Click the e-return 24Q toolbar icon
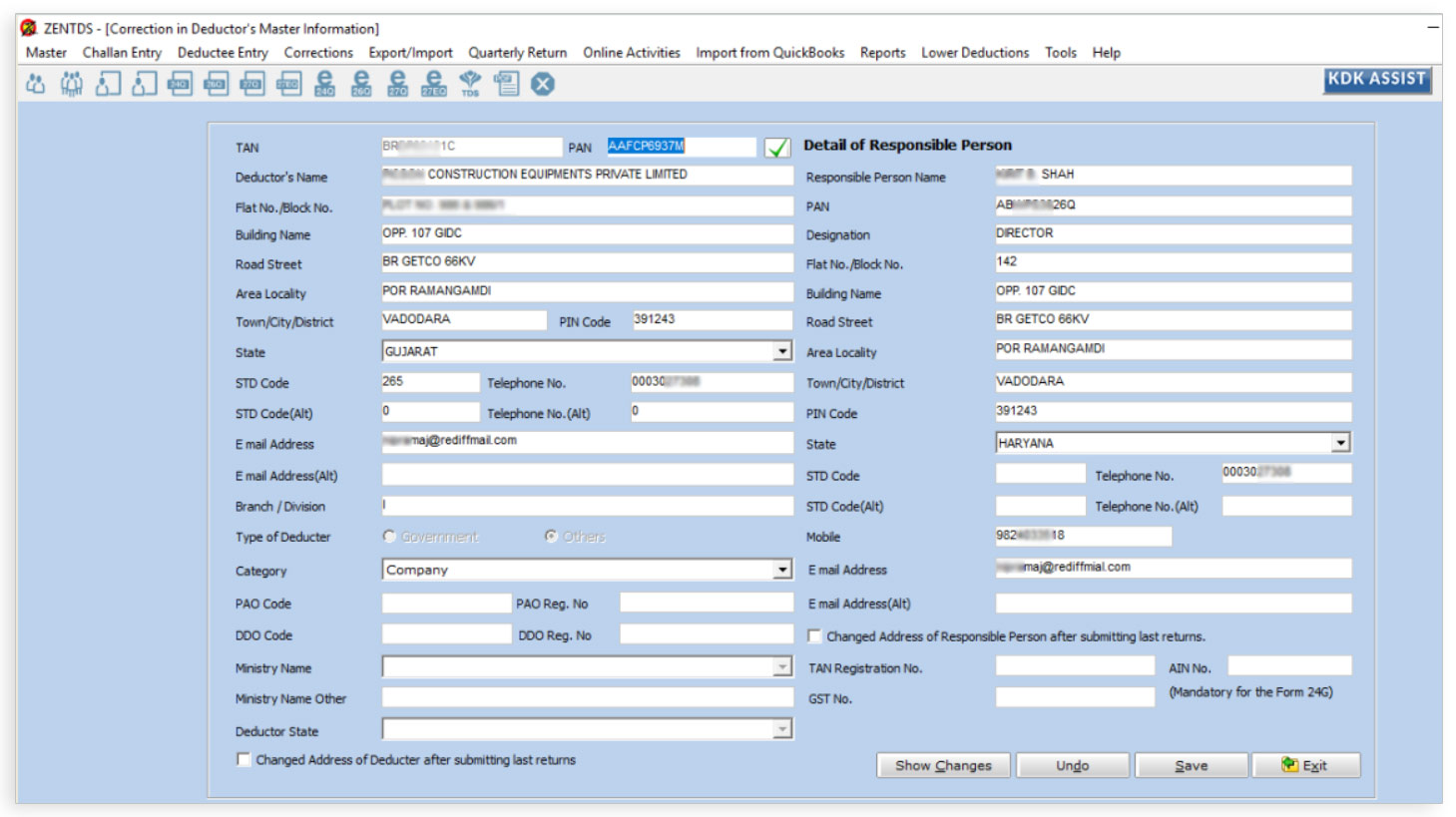The width and height of the screenshot is (1456, 817). 325,84
